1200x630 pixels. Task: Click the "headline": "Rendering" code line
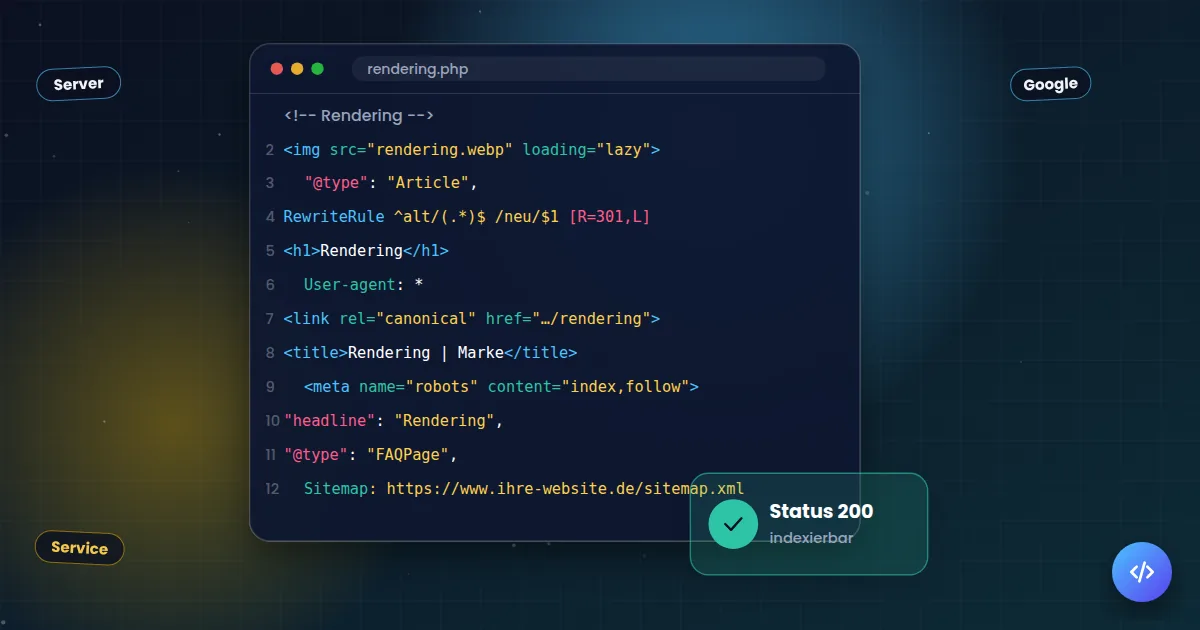coord(394,420)
